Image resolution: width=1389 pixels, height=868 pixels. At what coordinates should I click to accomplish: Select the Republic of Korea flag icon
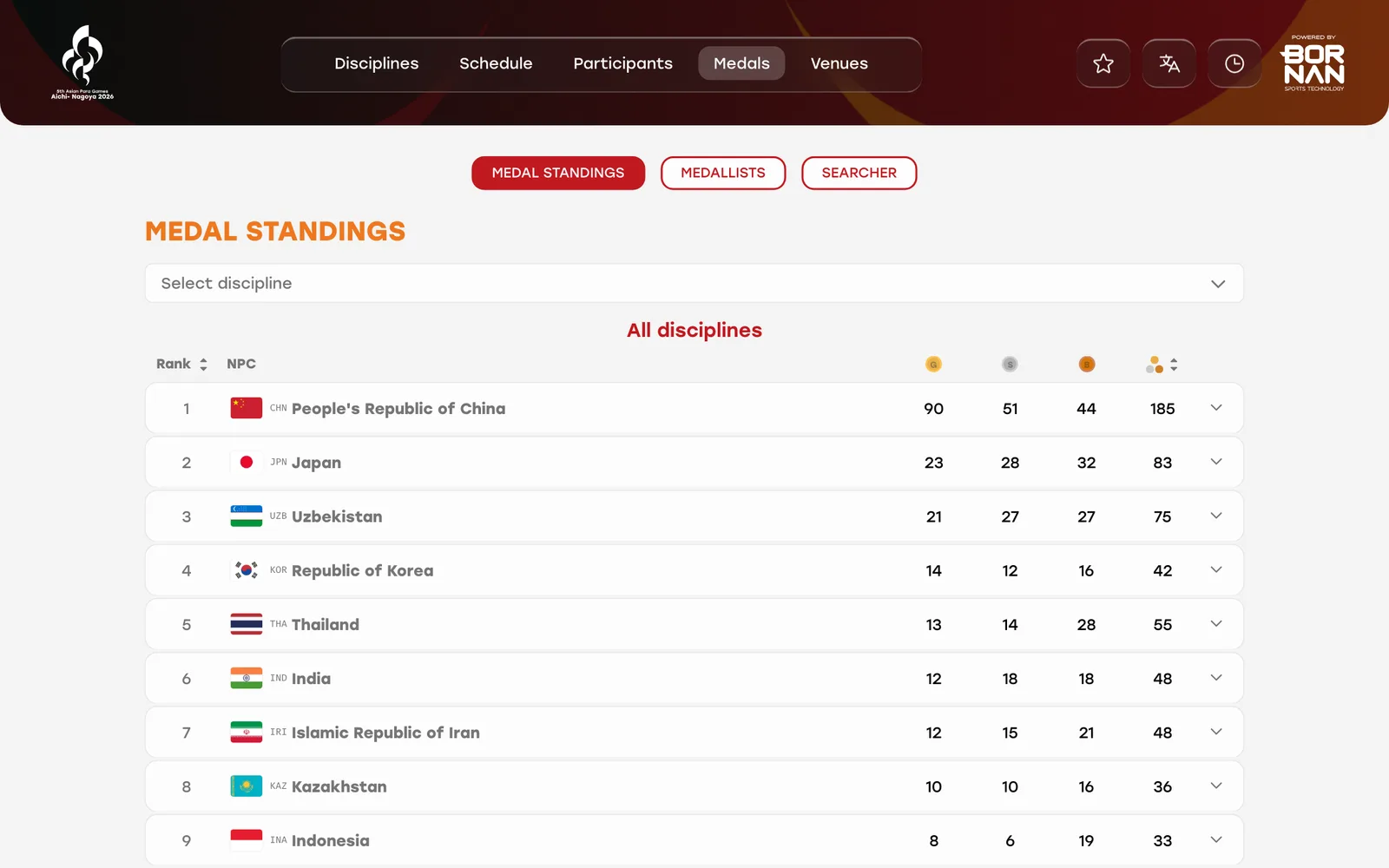click(247, 570)
